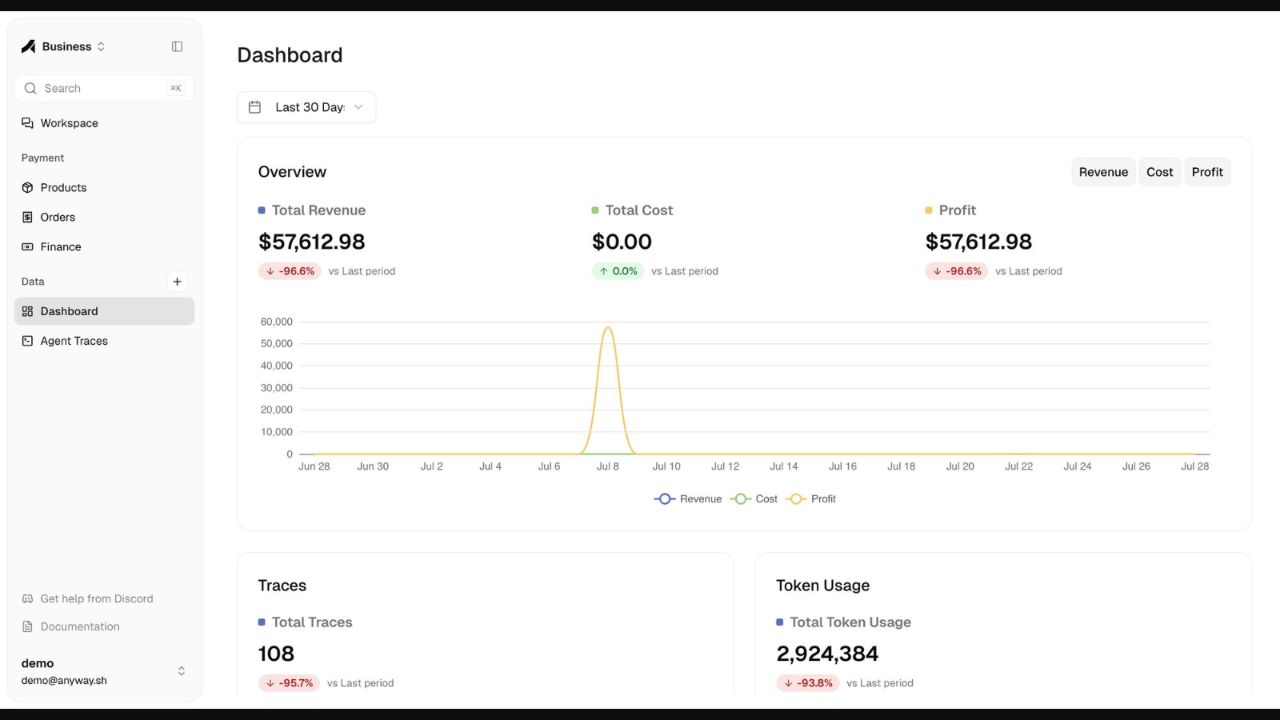Viewport: 1280px width, 720px height.
Task: Add a data item with the plus icon
Action: coord(177,282)
